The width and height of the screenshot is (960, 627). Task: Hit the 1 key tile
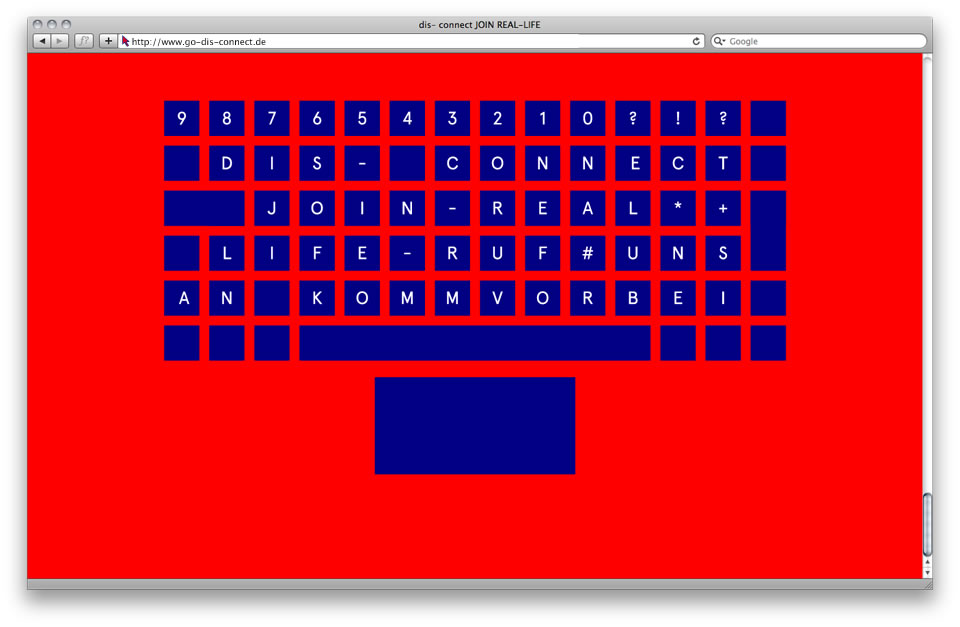[542, 118]
